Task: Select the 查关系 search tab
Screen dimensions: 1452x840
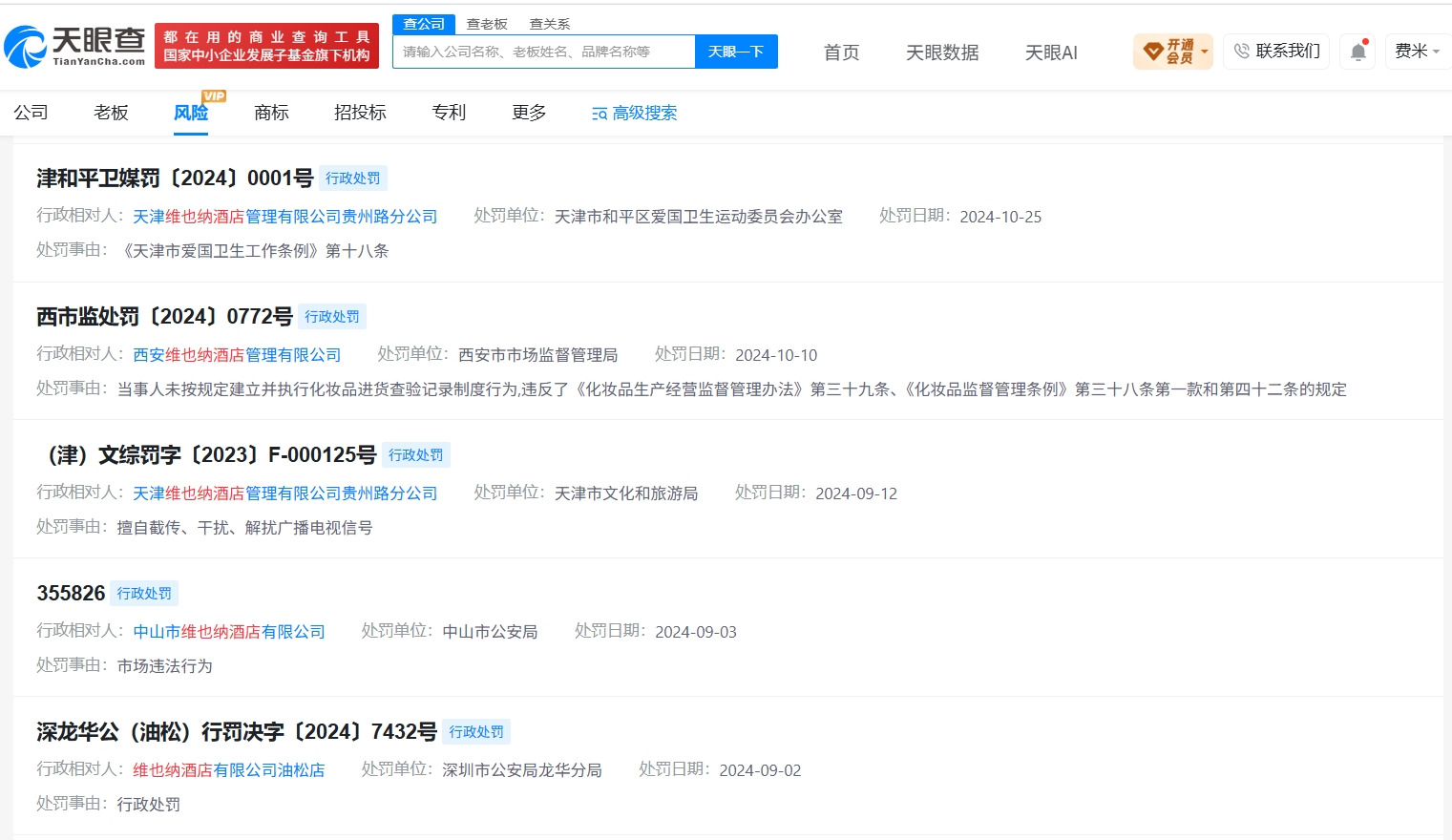Action: click(550, 24)
